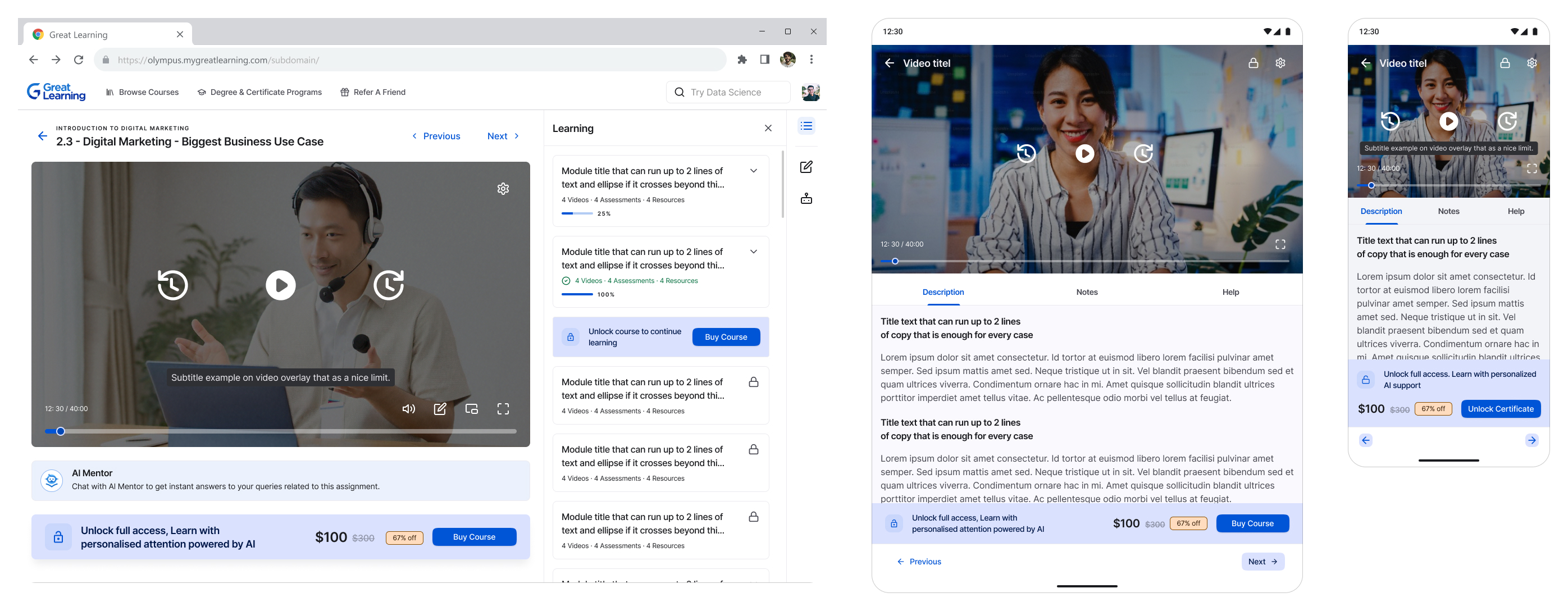Click the desktop video progress slider handle

[60, 431]
